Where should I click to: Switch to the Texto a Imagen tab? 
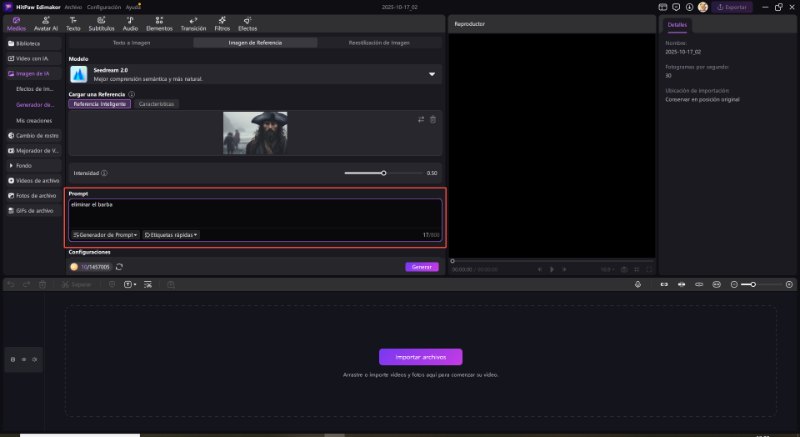[x=131, y=44]
